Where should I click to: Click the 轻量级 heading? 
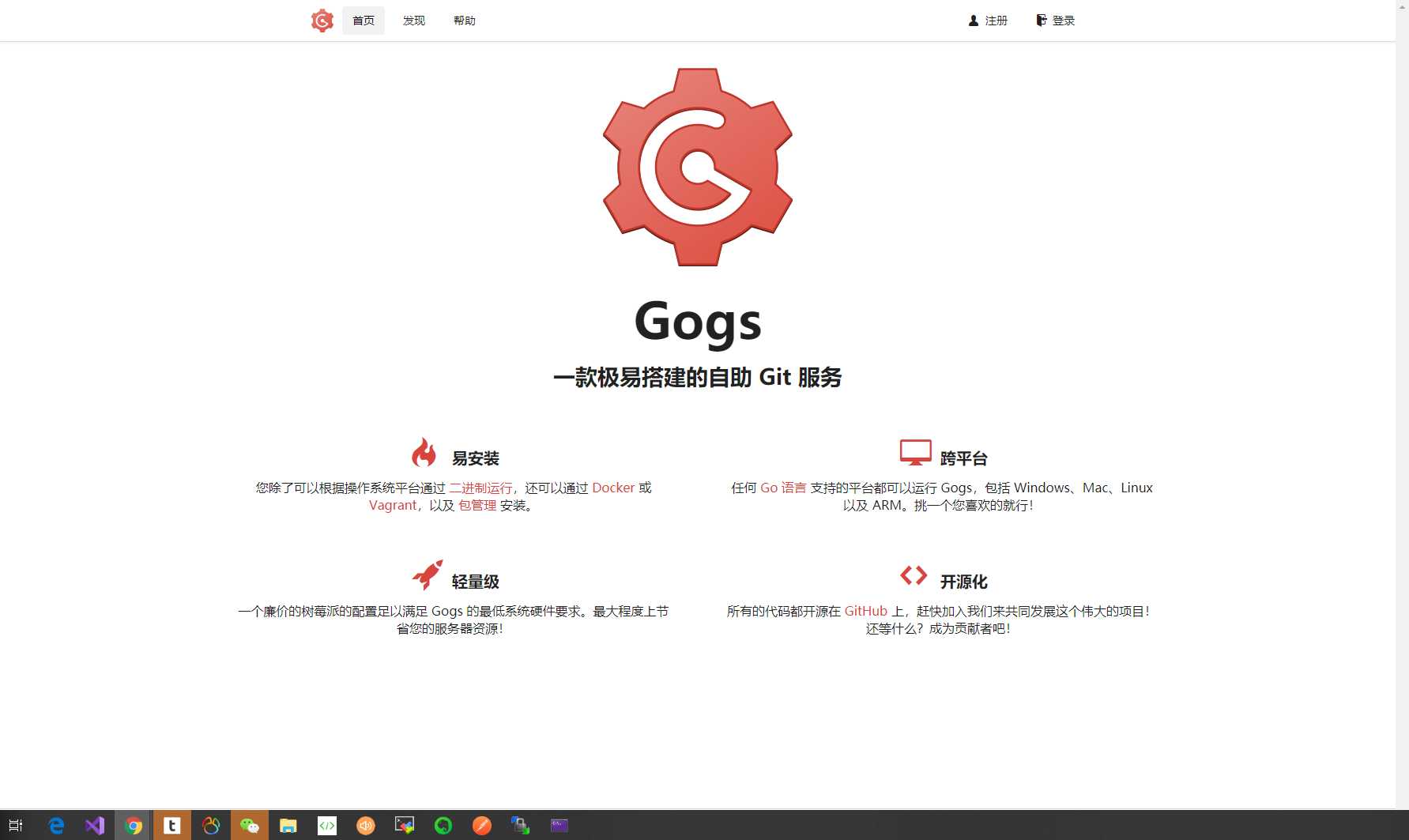[x=476, y=582]
